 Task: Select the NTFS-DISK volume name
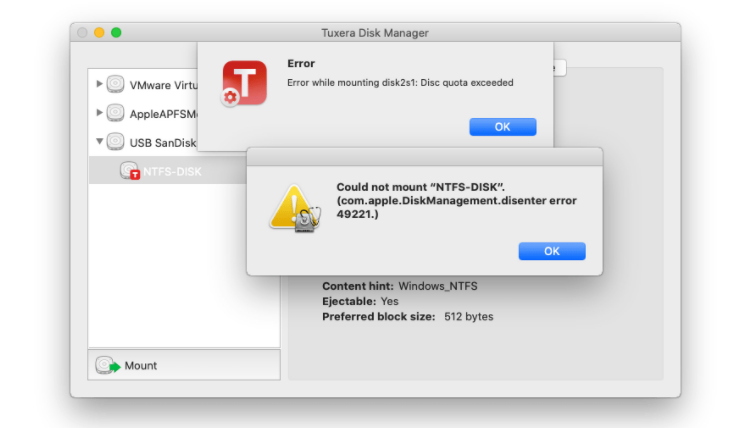pyautogui.click(x=172, y=172)
